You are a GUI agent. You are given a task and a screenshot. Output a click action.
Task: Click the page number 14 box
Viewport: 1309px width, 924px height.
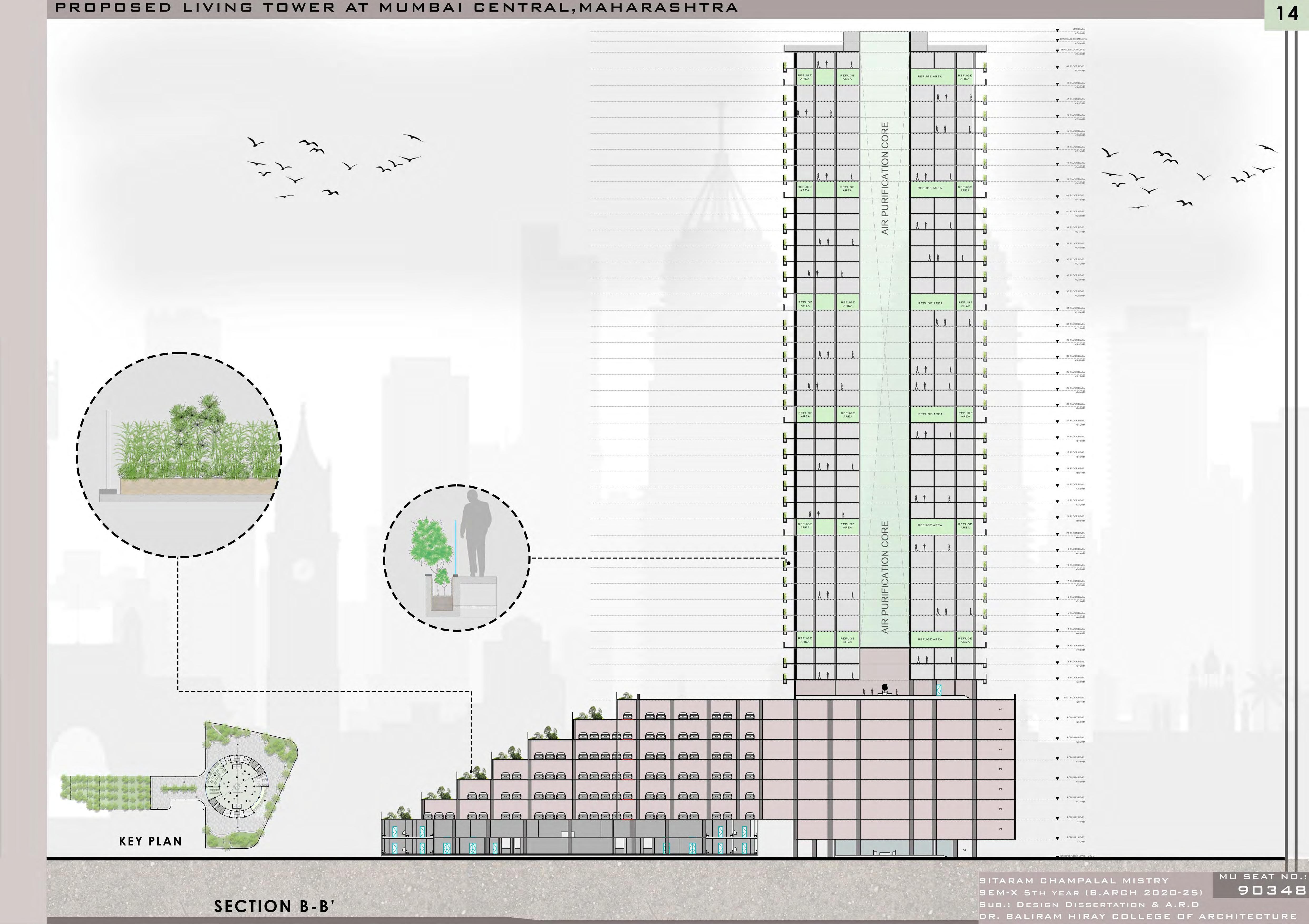pyautogui.click(x=1287, y=14)
